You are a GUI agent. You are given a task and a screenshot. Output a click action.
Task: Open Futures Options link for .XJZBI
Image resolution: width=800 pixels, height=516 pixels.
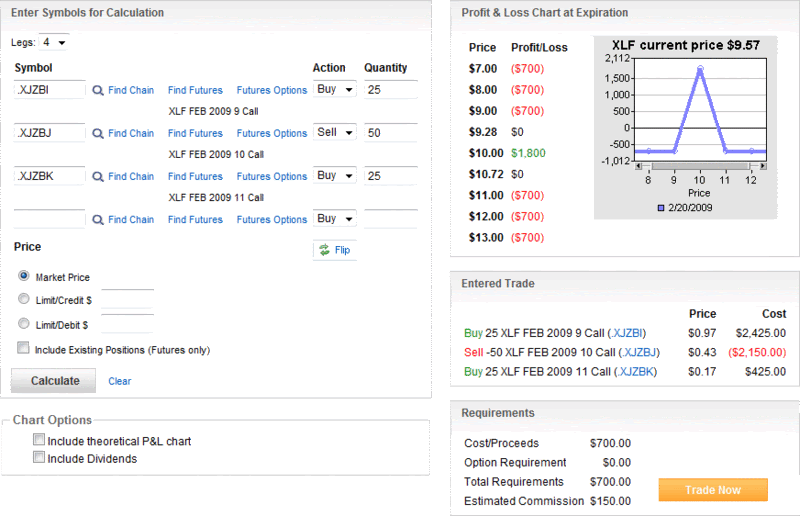coord(271,90)
